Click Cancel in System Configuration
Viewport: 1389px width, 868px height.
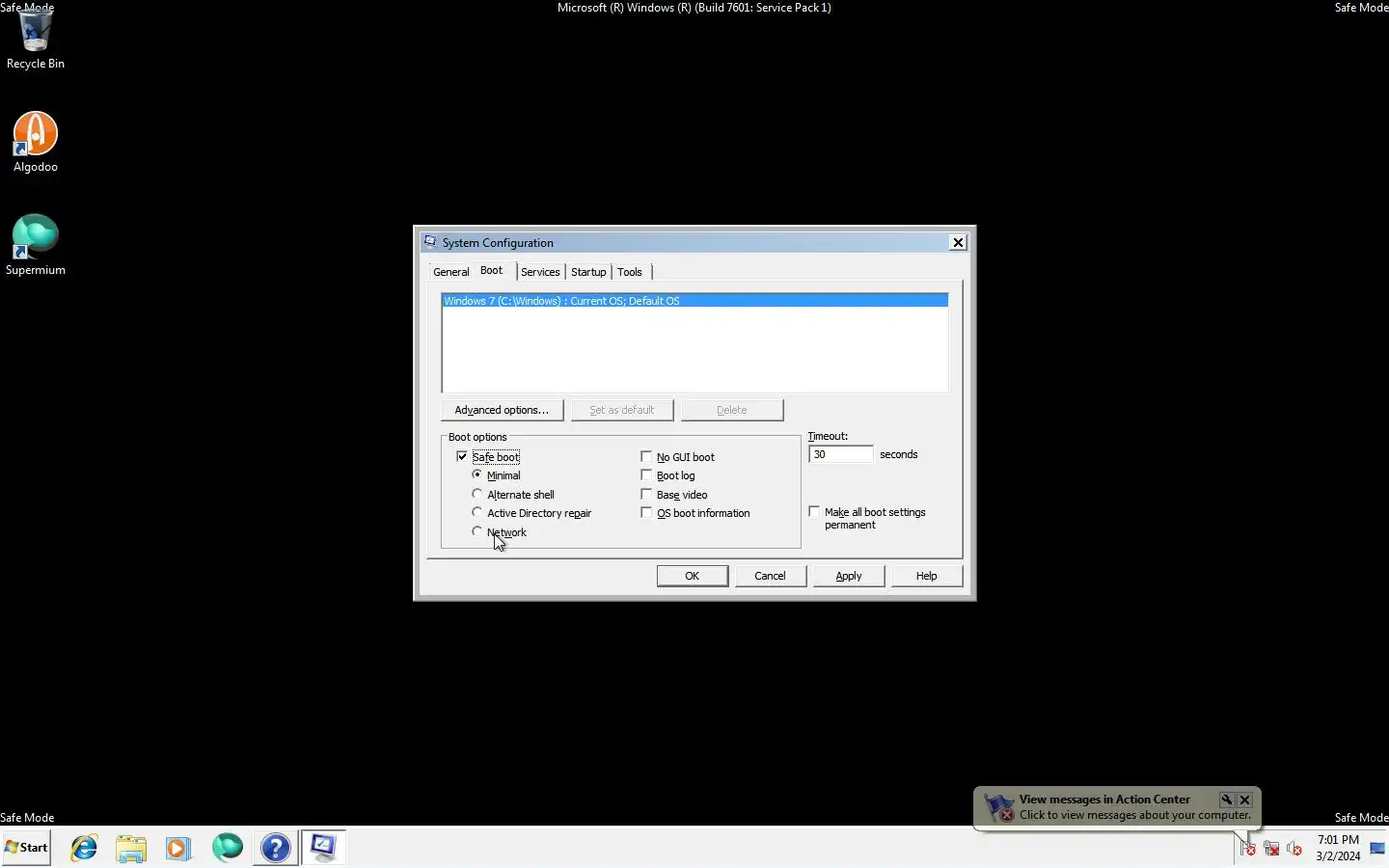770,576
